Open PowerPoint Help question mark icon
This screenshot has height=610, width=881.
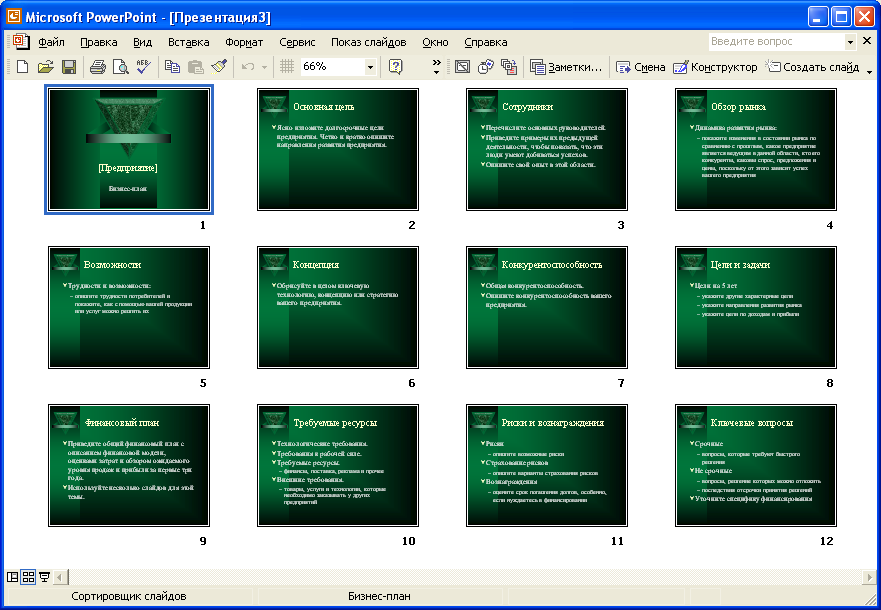(396, 67)
